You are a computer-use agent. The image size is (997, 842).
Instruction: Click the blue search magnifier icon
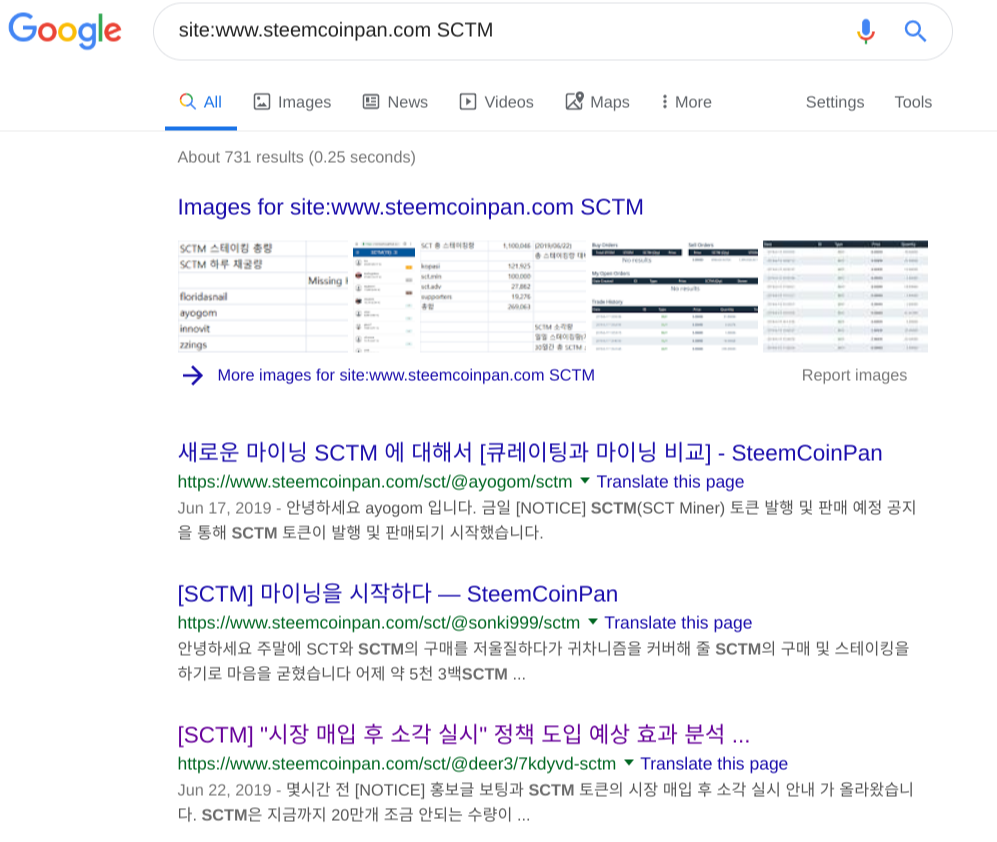pyautogui.click(x=915, y=31)
